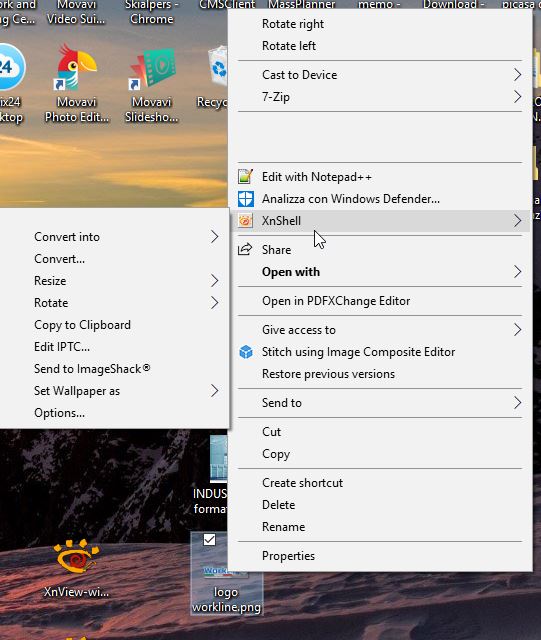Select the logo workline.png file thumbnail
This screenshot has width=541, height=640.
225,571
